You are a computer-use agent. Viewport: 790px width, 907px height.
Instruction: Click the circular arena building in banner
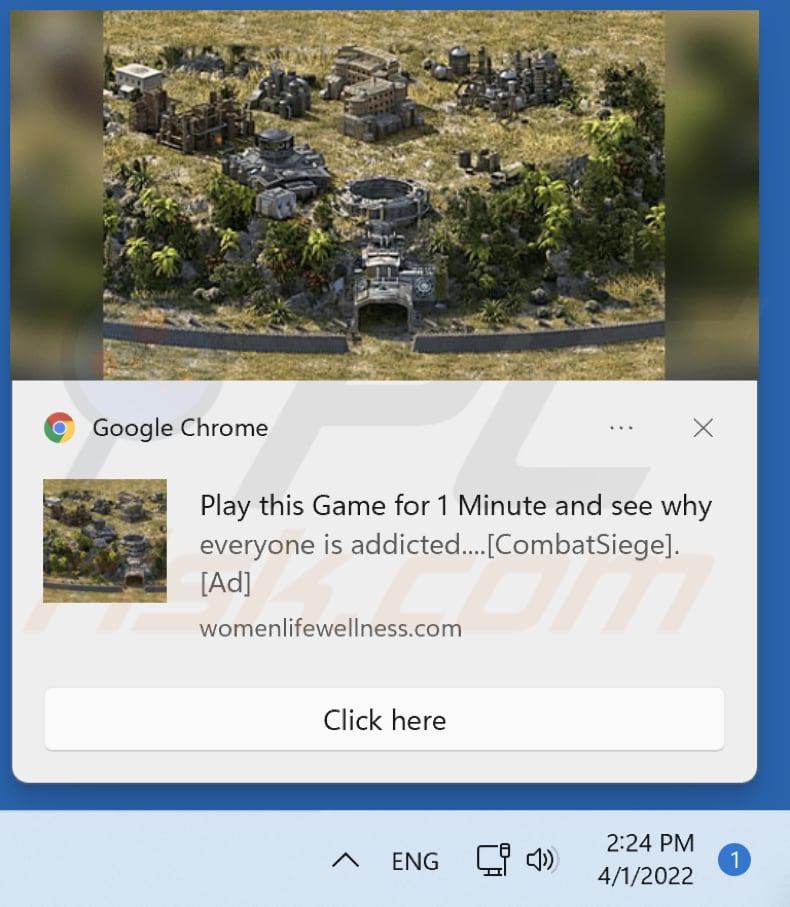tap(383, 200)
